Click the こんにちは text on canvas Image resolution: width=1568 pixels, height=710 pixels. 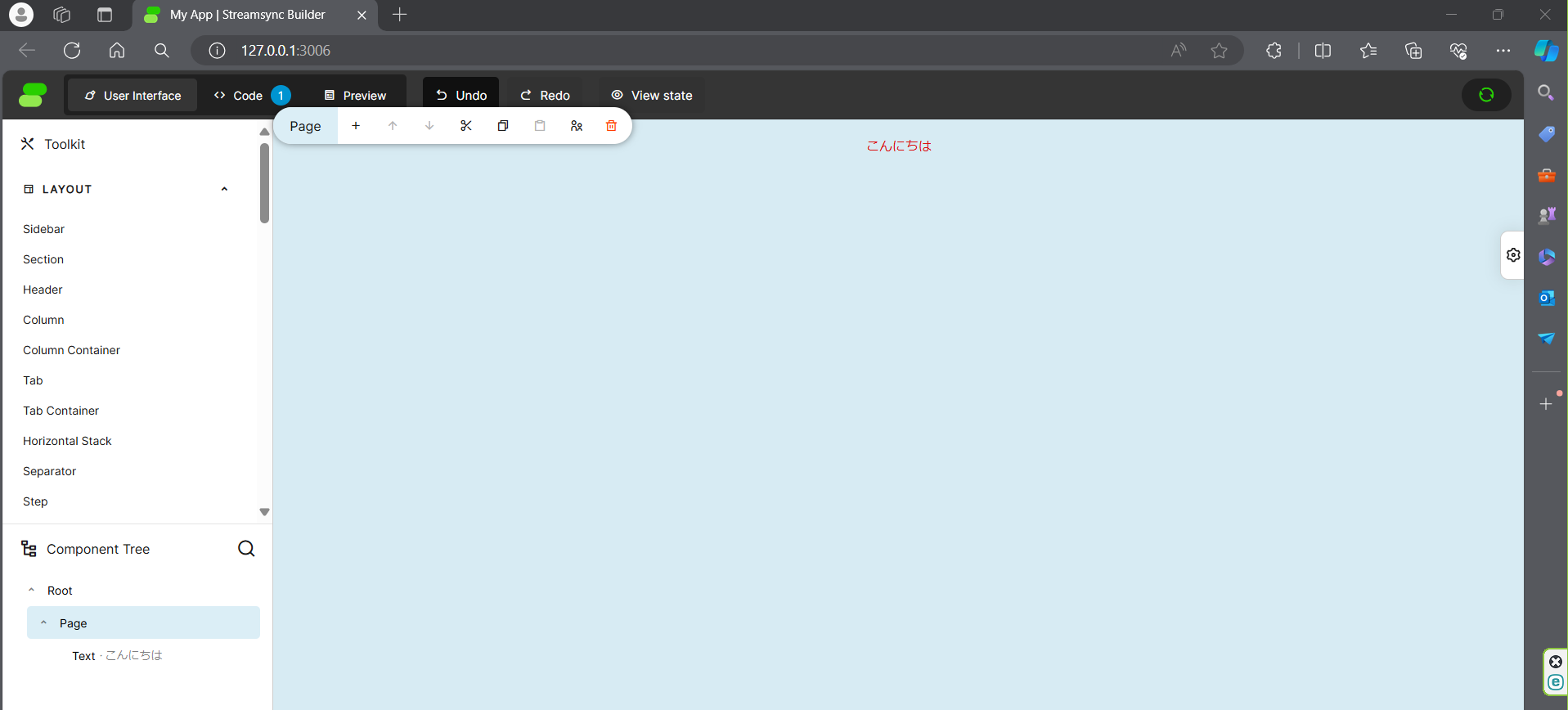coord(899,146)
